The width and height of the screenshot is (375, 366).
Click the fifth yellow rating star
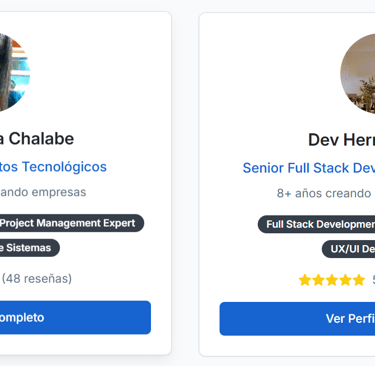[x=359, y=280]
